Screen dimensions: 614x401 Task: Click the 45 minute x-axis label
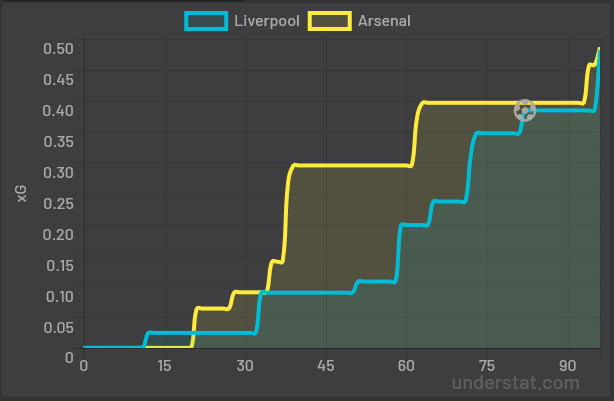(326, 366)
